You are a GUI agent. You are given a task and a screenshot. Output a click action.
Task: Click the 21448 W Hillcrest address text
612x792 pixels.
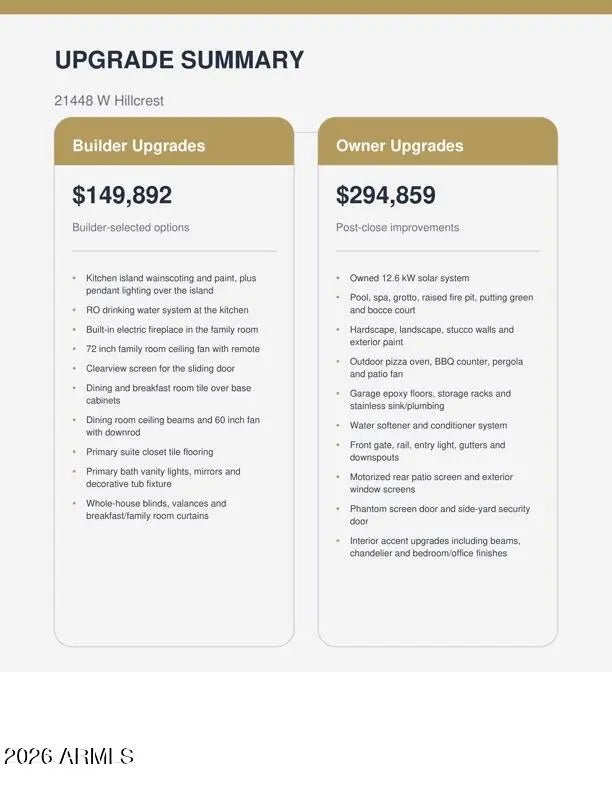pyautogui.click(x=109, y=101)
